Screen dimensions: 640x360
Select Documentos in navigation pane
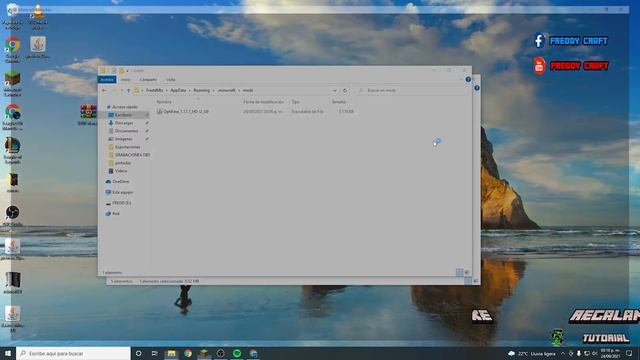tap(126, 131)
